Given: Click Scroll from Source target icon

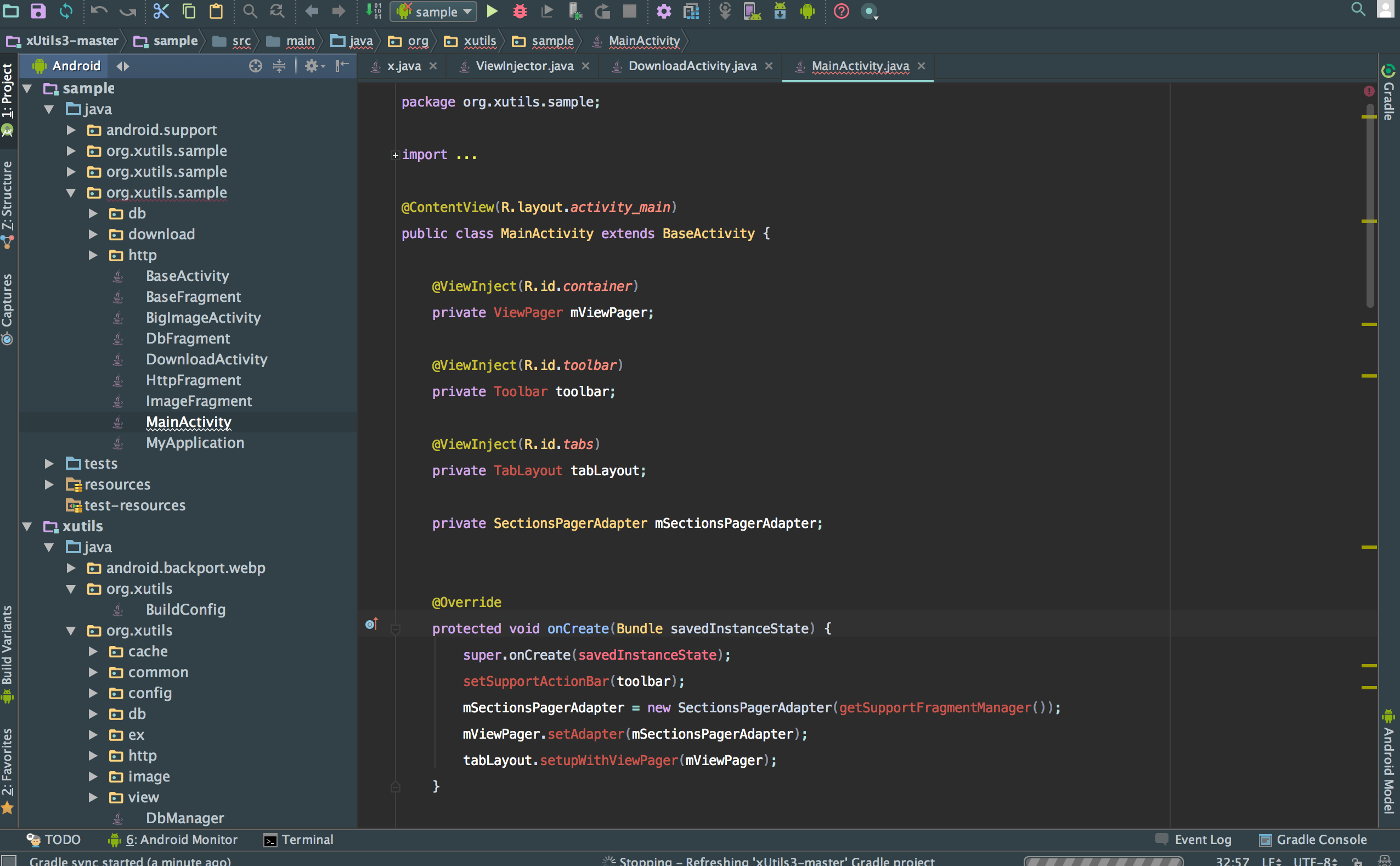Looking at the screenshot, I should (255, 66).
